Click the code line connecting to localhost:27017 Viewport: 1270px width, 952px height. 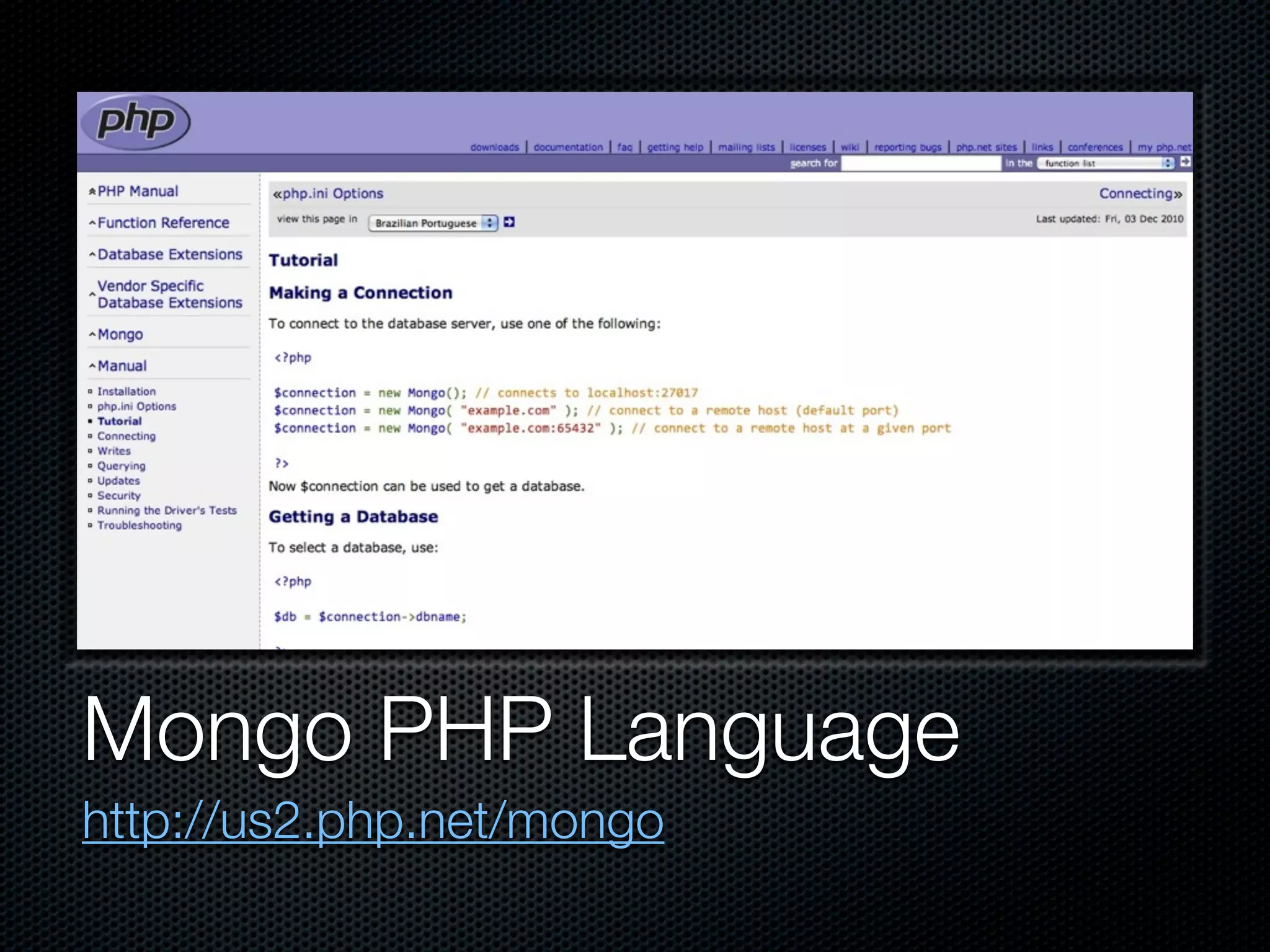(486, 393)
